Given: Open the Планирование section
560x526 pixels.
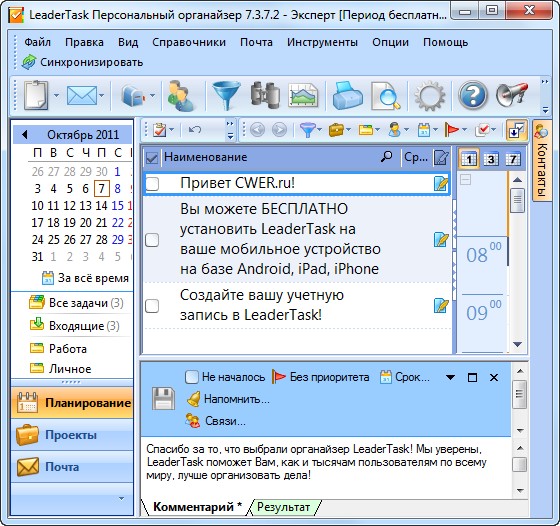Looking at the screenshot, I should [72, 403].
